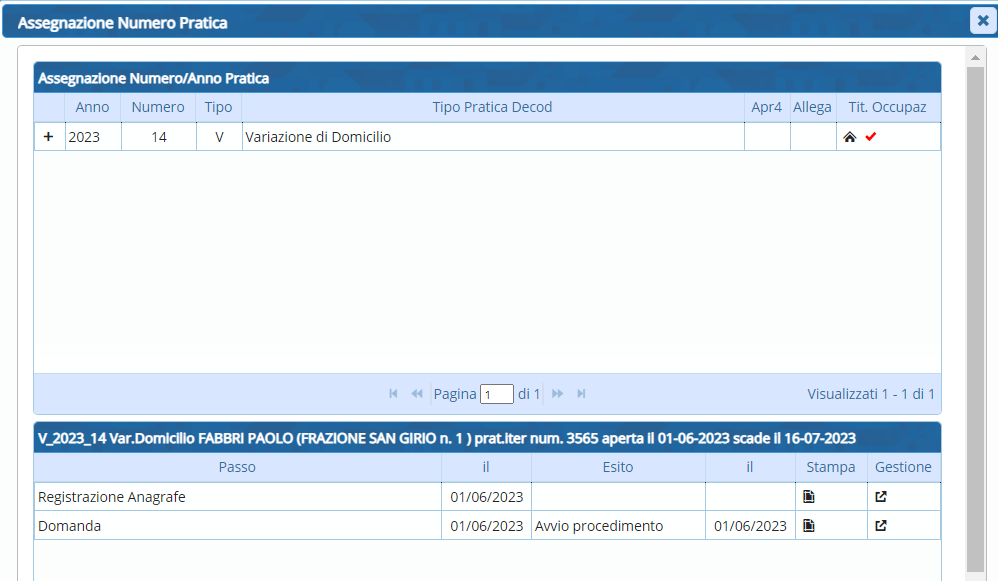Expand the 2023 pratica row with plus

48,137
